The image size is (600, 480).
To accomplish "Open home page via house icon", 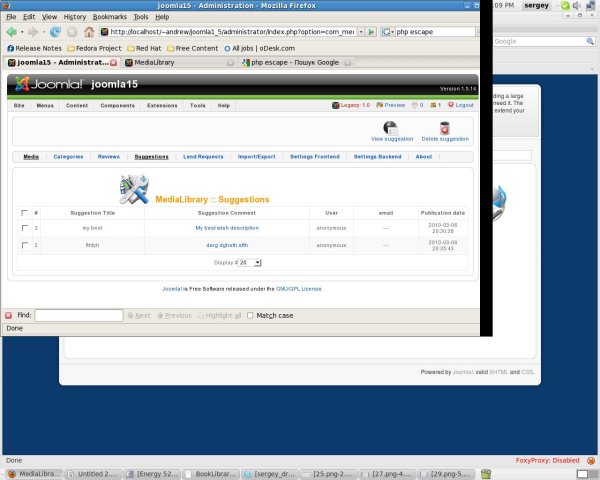I will (x=89, y=32).
